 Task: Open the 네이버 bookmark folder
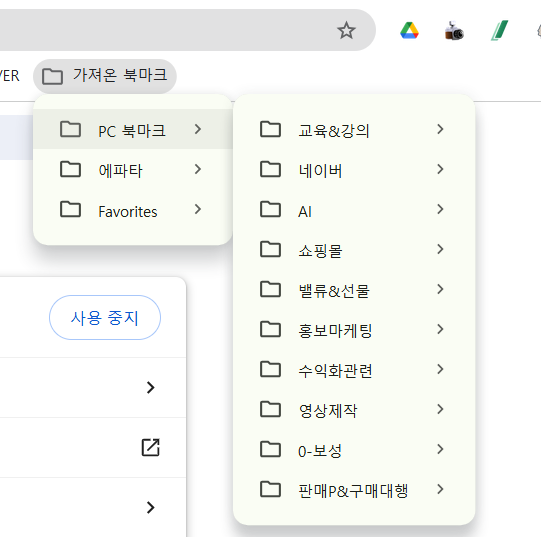[354, 169]
